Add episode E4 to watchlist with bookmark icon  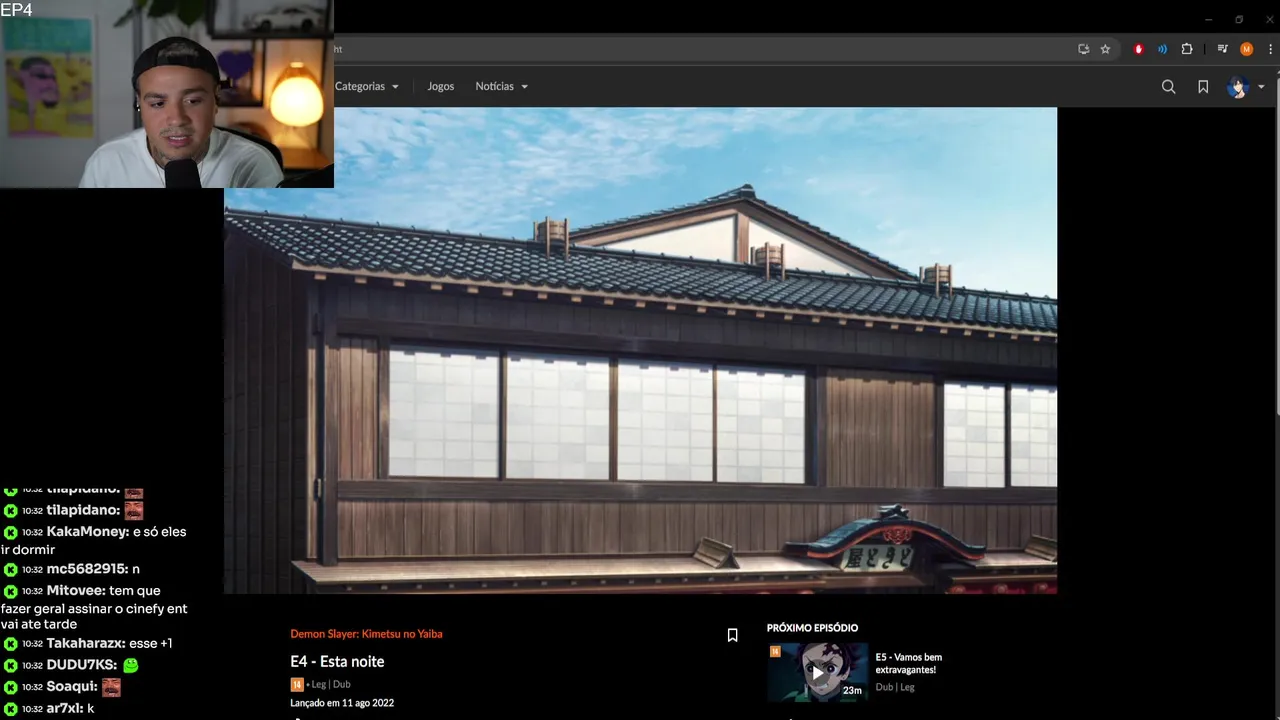732,635
